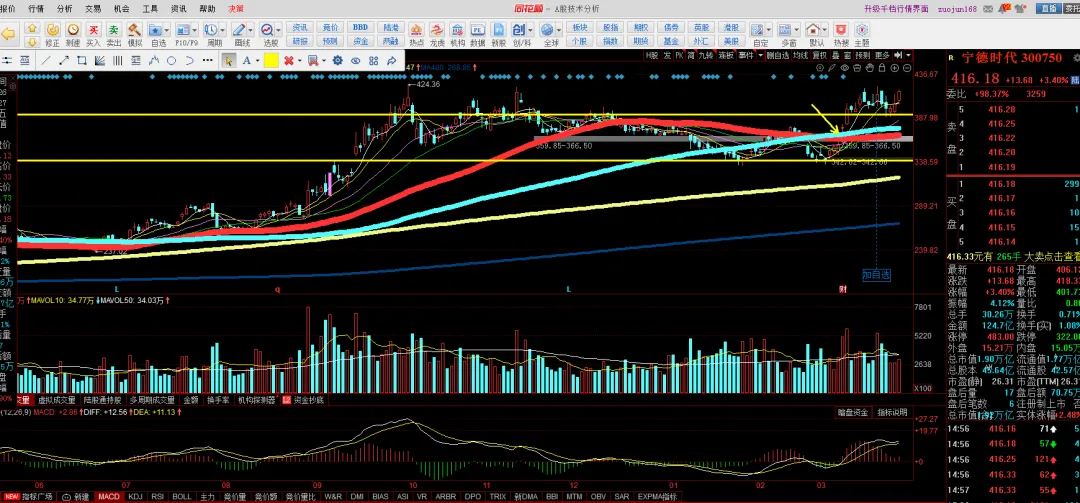Screen dimensions: 1080x503
Task: Expand the 周期 period dropdown arrow
Action: coord(222,30)
